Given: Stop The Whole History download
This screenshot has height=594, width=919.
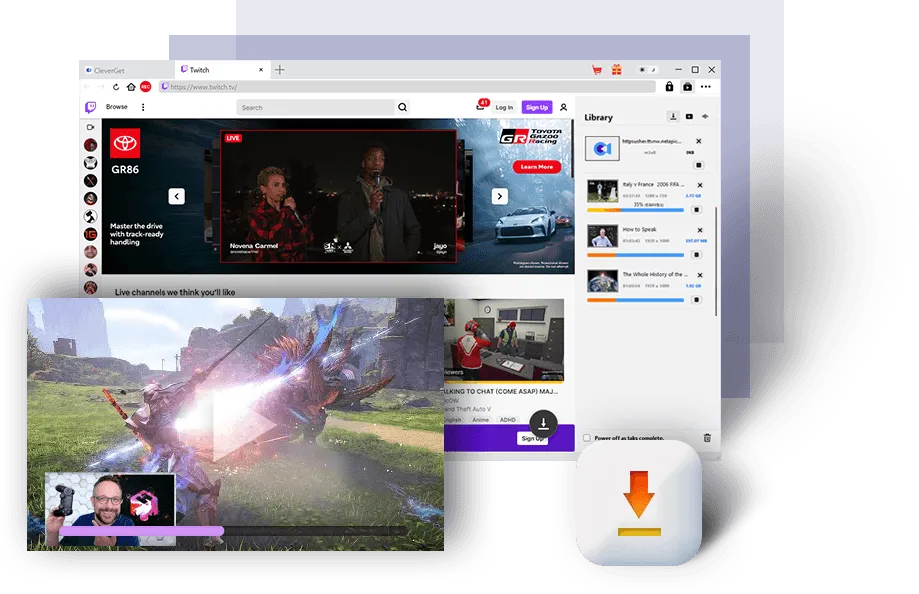Looking at the screenshot, I should coord(696,300).
